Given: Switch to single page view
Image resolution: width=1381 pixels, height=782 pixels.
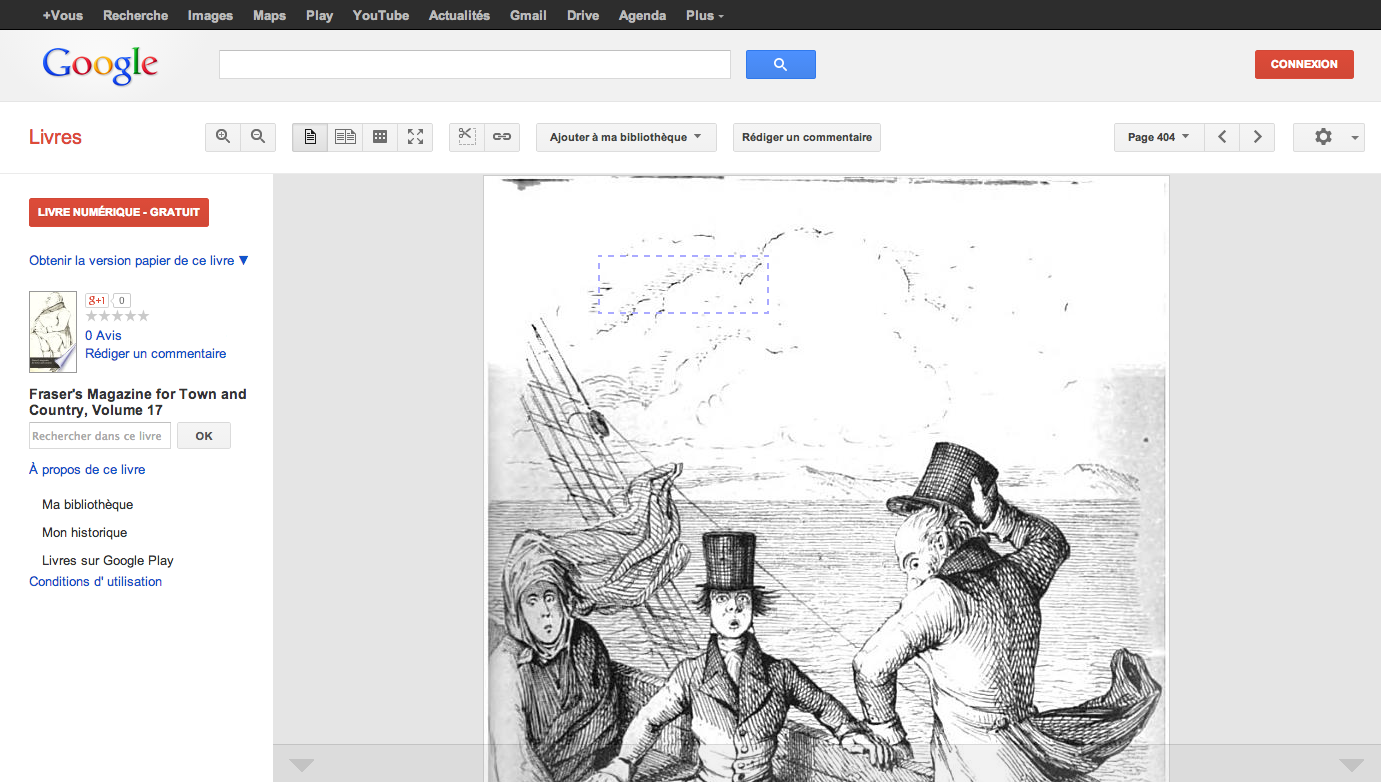Looking at the screenshot, I should point(310,137).
